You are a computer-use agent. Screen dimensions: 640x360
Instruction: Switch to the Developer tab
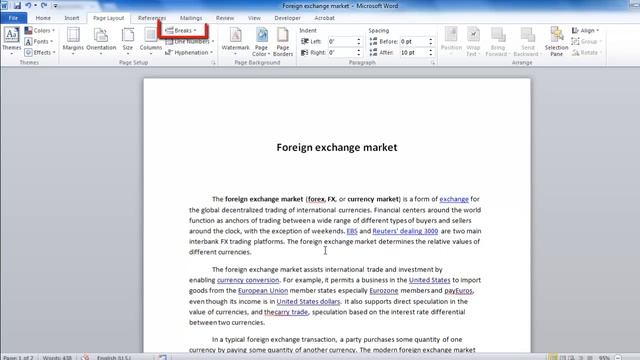coord(287,18)
